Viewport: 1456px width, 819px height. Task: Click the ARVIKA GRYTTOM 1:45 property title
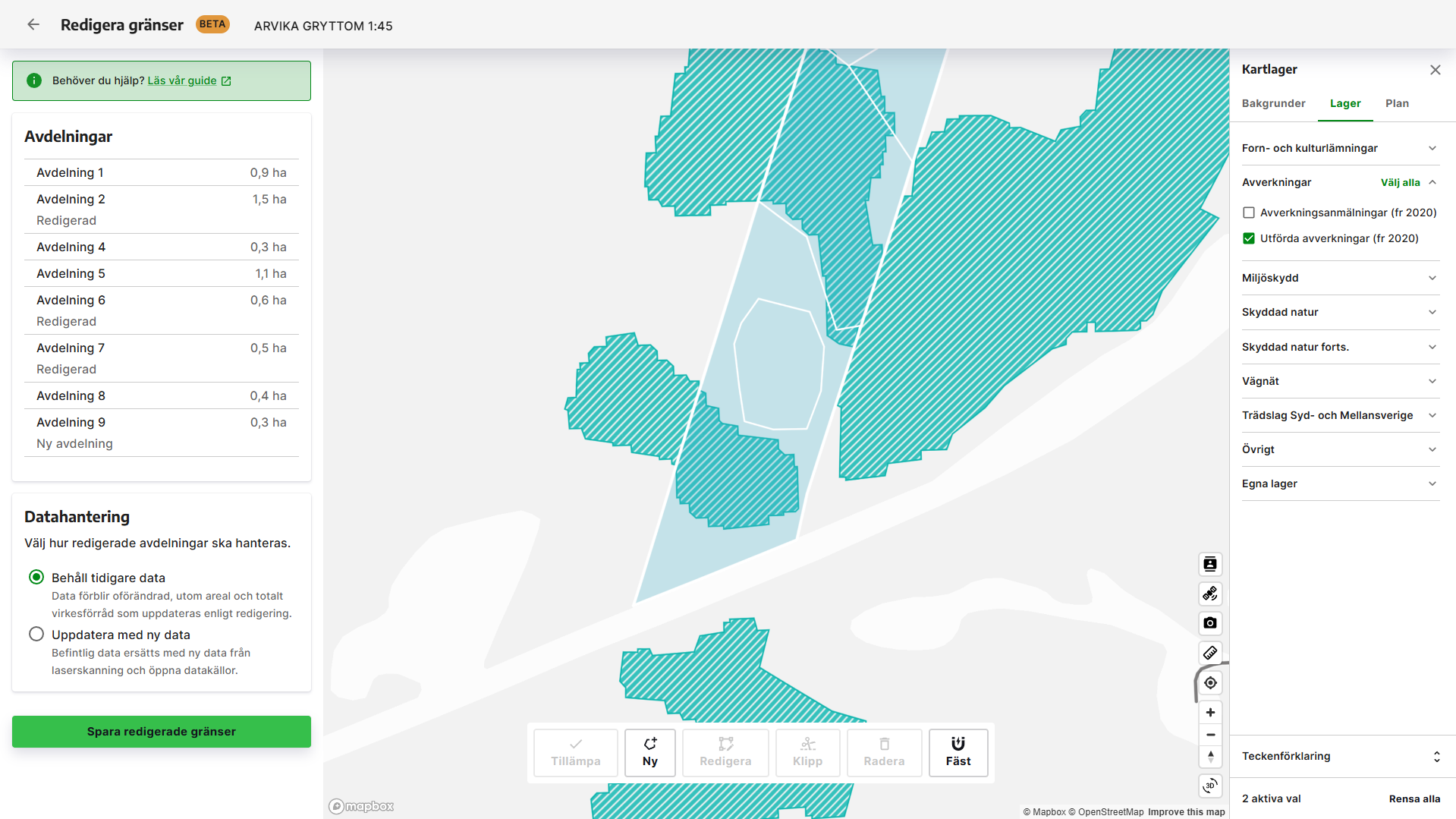[323, 26]
